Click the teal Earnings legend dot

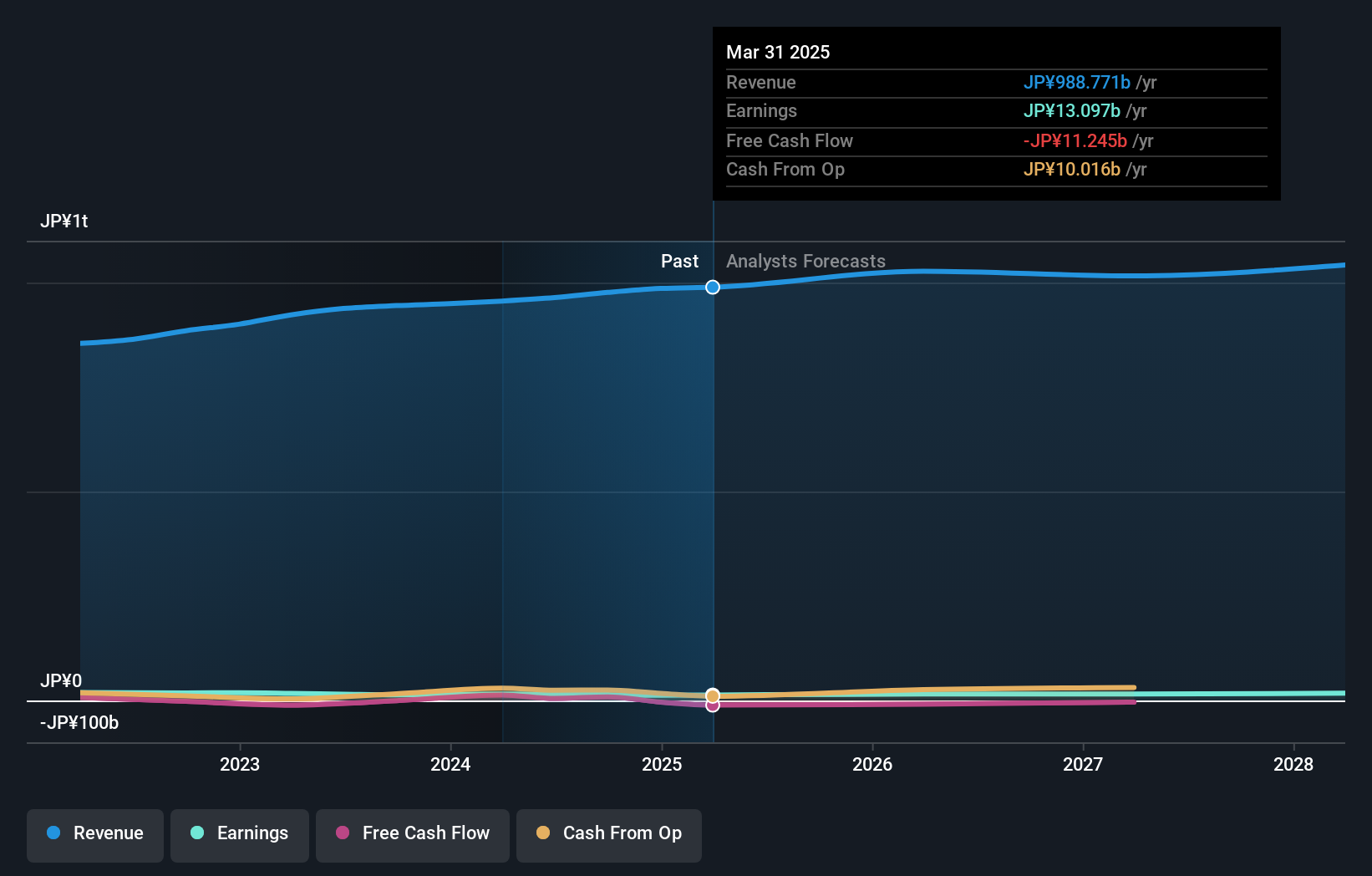click(x=197, y=833)
